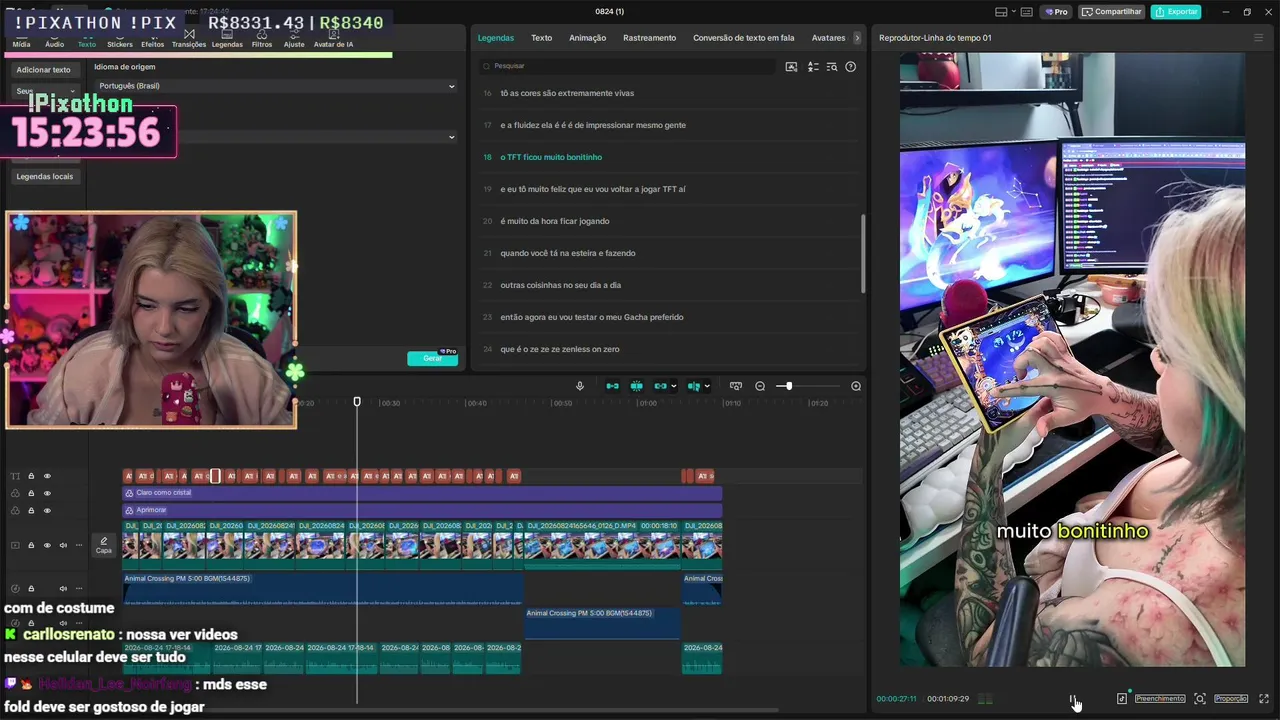1280x720 pixels.
Task: Open the Proporção aspect ratio selector
Action: pos(1231,699)
